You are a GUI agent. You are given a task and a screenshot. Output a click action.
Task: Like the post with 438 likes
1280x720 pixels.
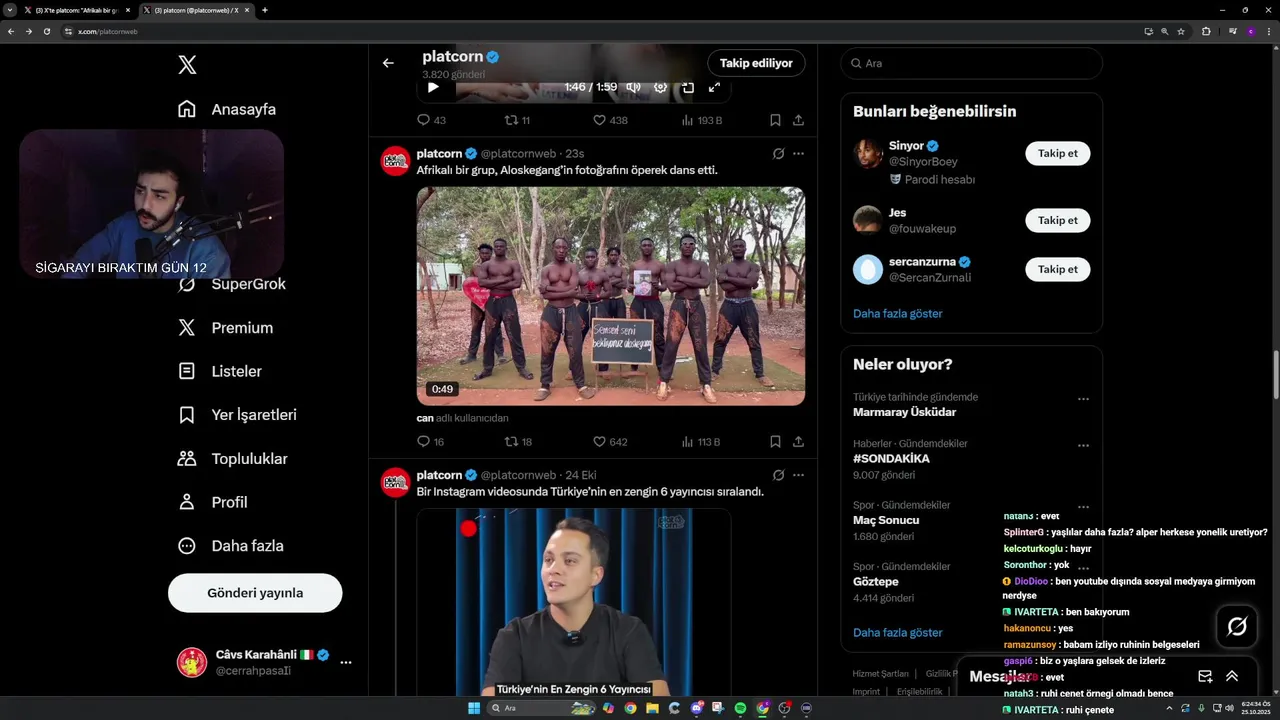[610, 120]
